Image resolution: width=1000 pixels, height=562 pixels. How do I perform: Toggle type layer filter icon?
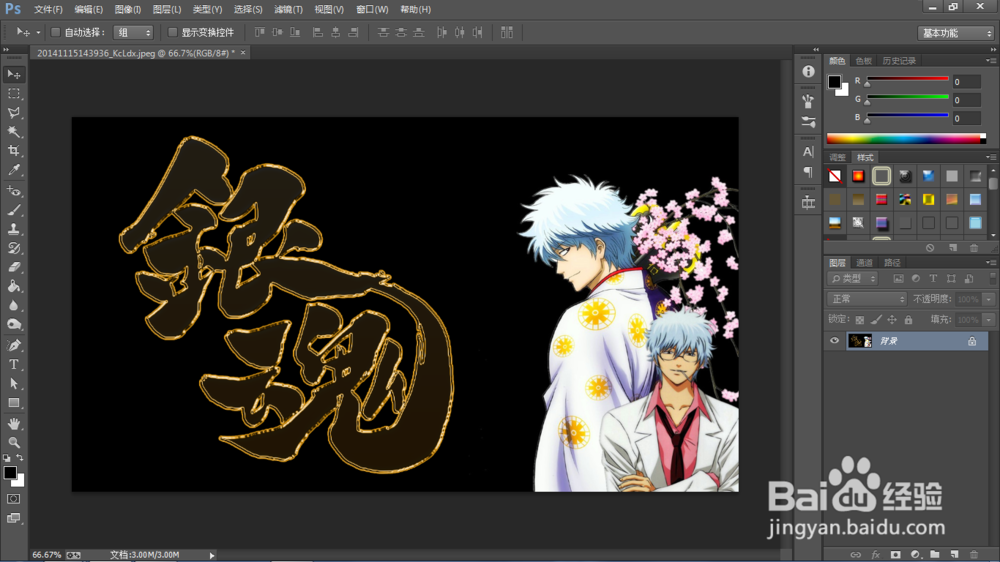tap(933, 279)
